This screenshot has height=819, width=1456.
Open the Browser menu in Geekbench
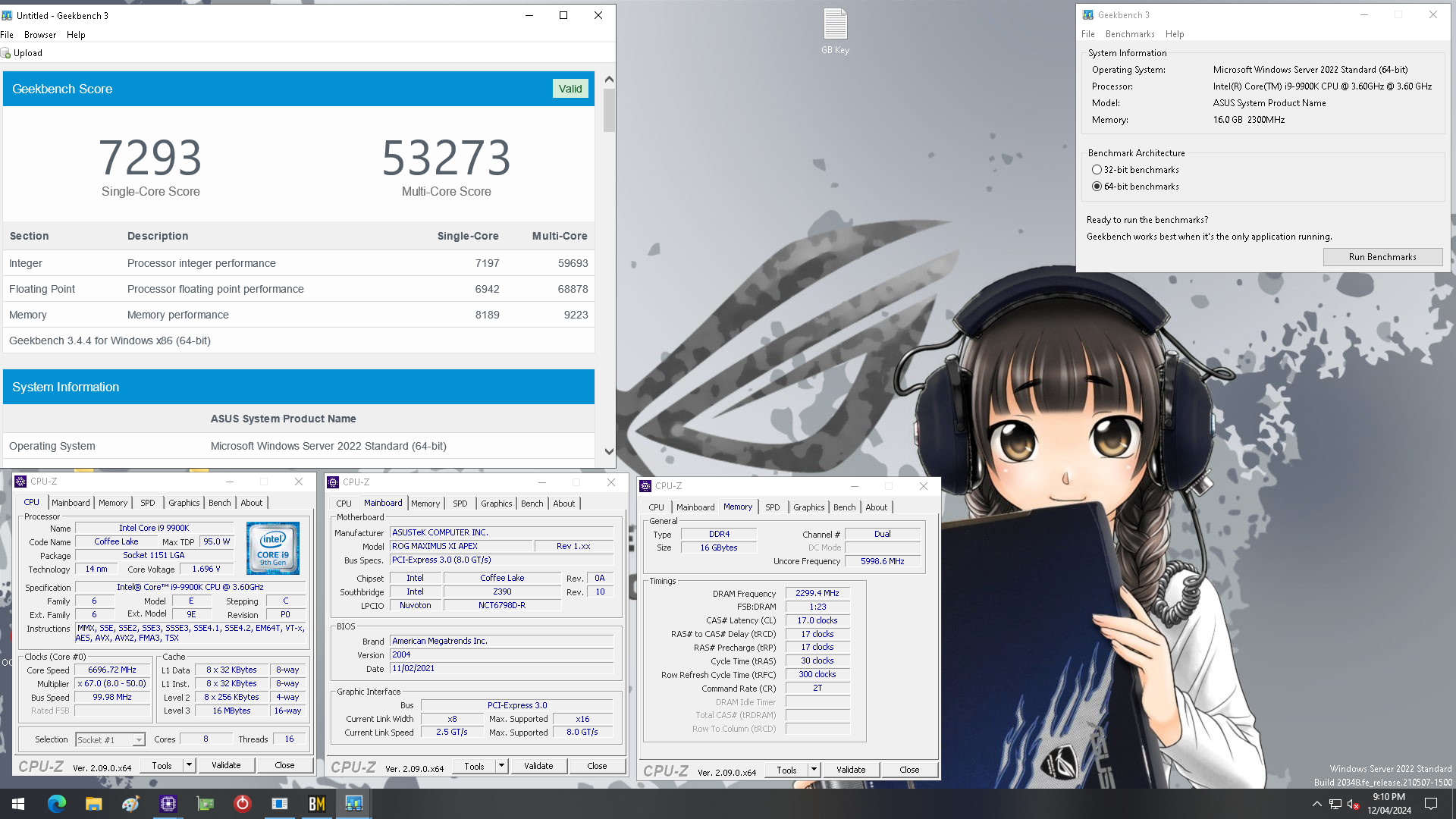(40, 35)
